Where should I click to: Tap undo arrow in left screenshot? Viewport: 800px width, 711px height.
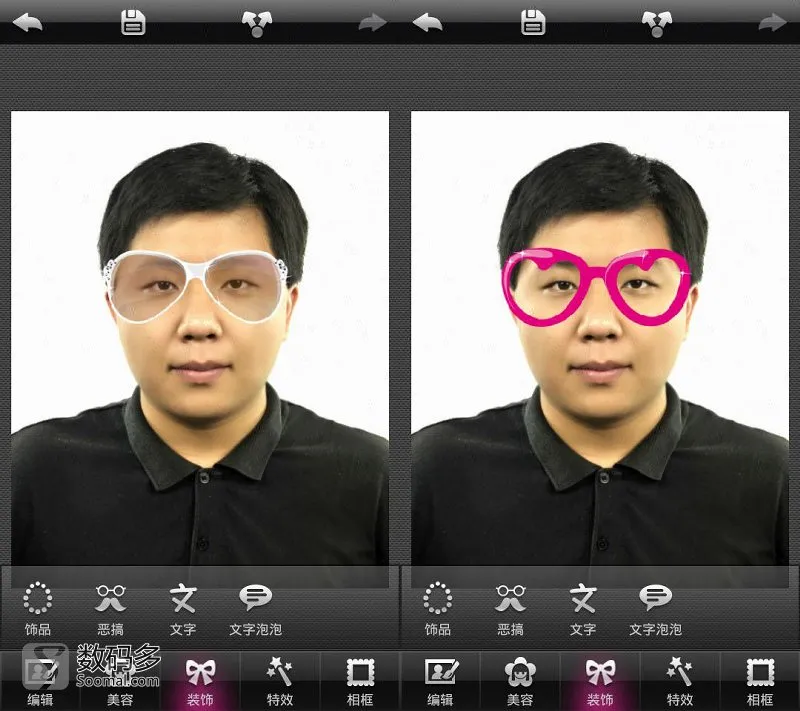pyautogui.click(x=28, y=22)
